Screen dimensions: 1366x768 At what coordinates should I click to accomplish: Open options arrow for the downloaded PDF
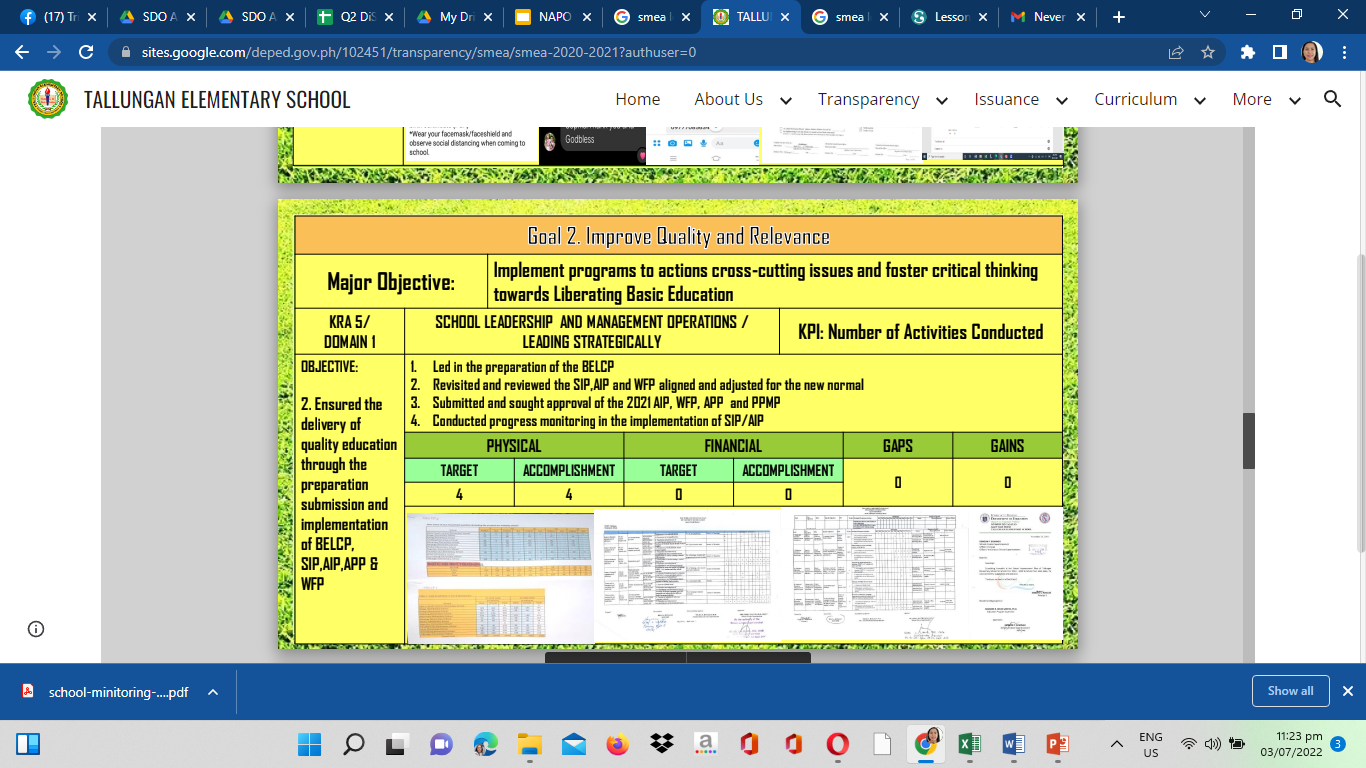211,691
